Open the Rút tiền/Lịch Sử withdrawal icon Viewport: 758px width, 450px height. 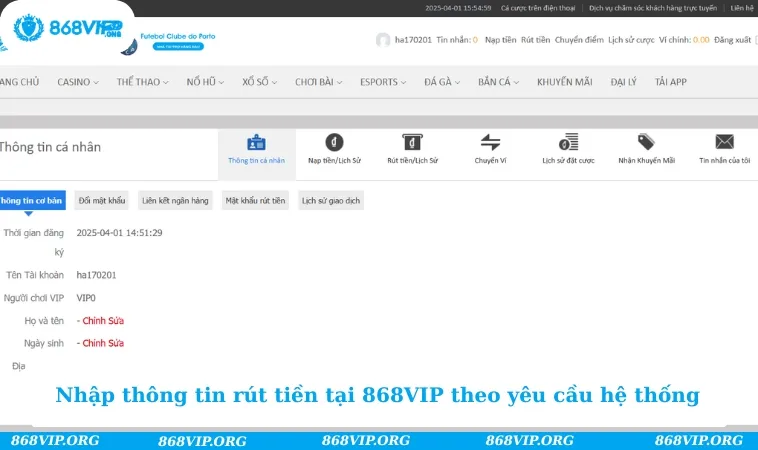pos(412,142)
